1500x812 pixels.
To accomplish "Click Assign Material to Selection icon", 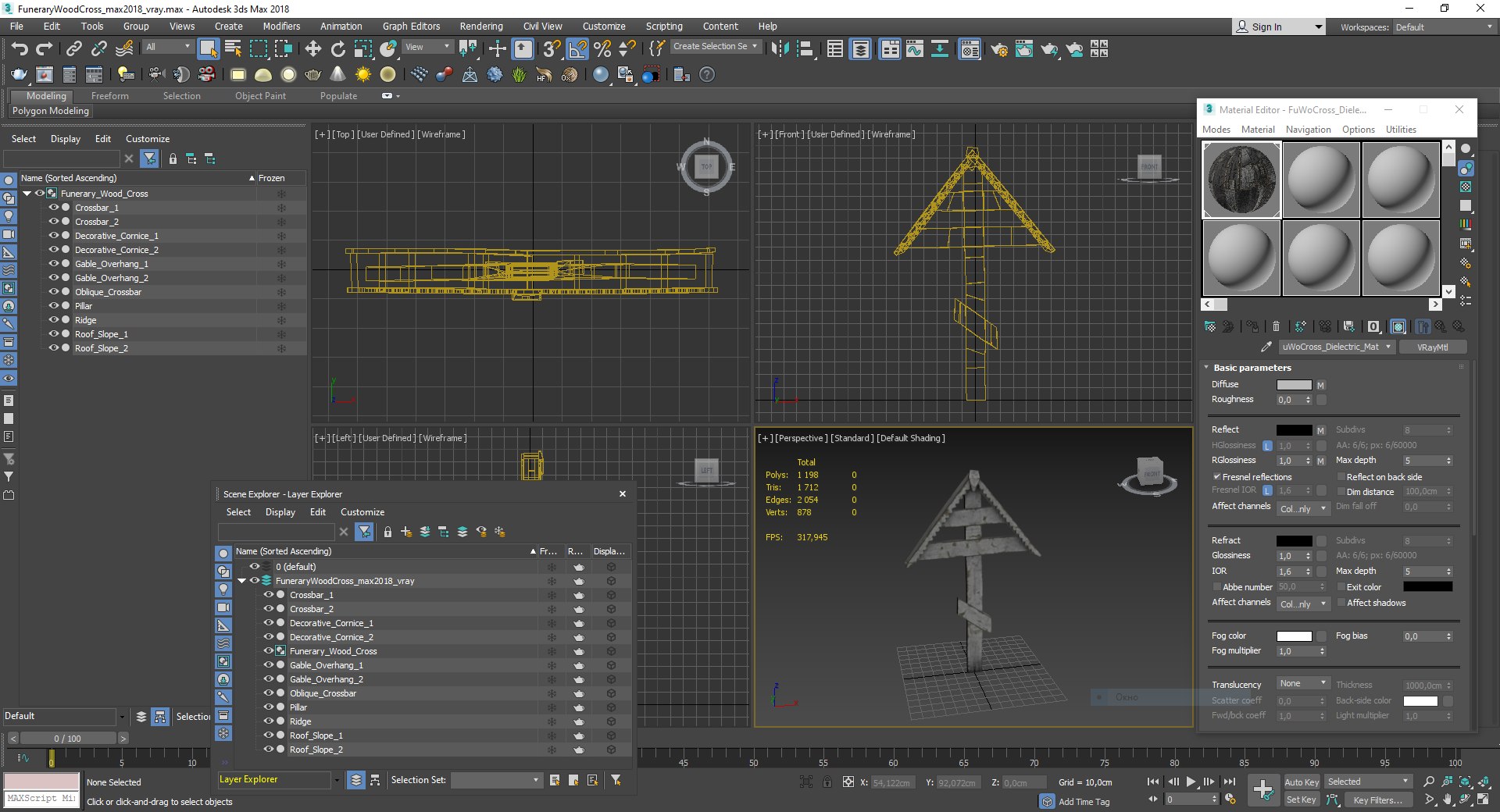I will (x=1252, y=326).
